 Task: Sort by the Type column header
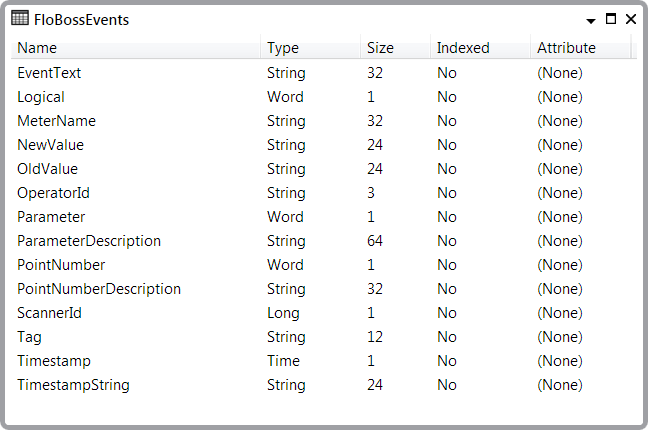[x=311, y=48]
